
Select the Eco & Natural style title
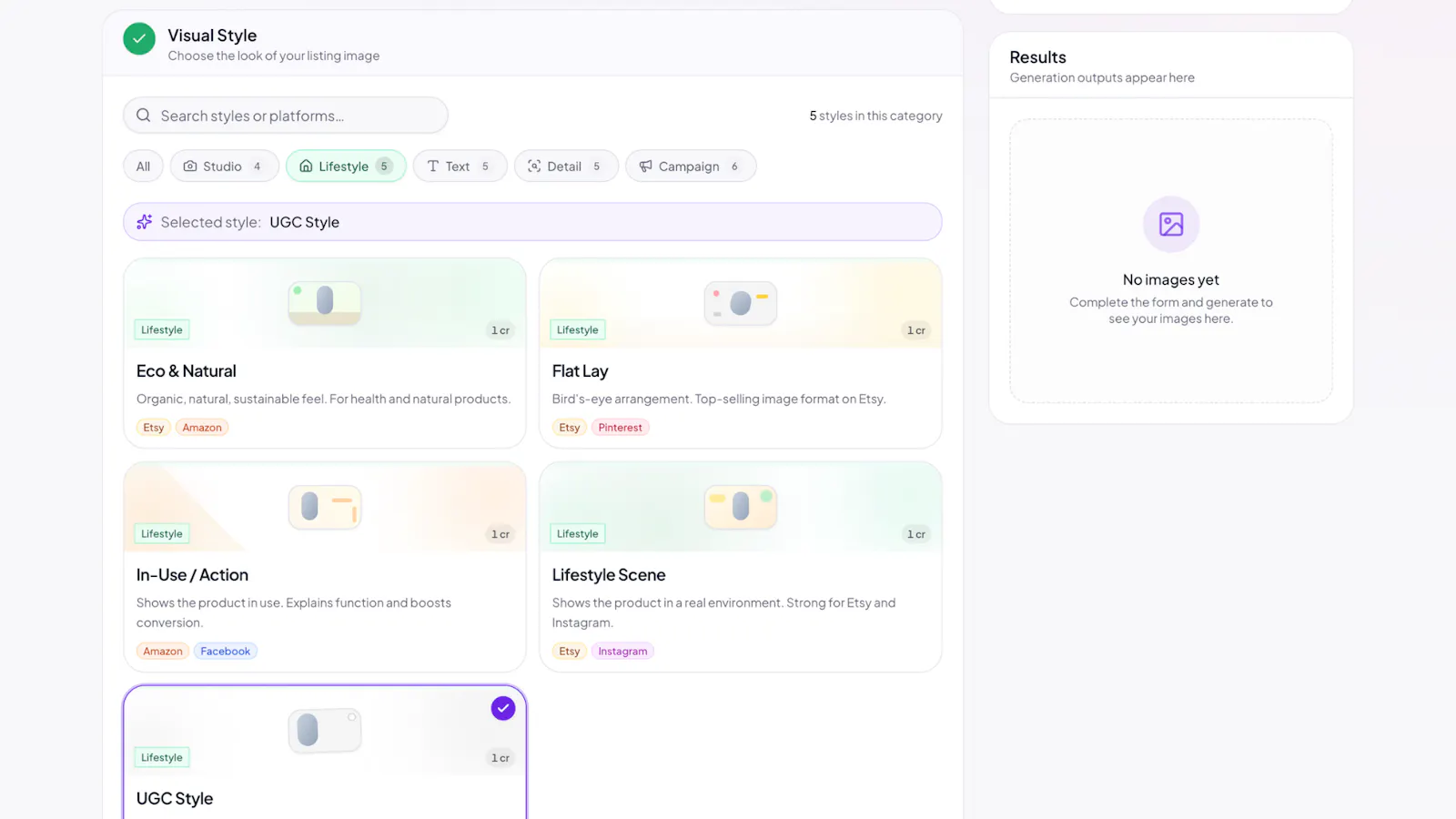pos(187,371)
